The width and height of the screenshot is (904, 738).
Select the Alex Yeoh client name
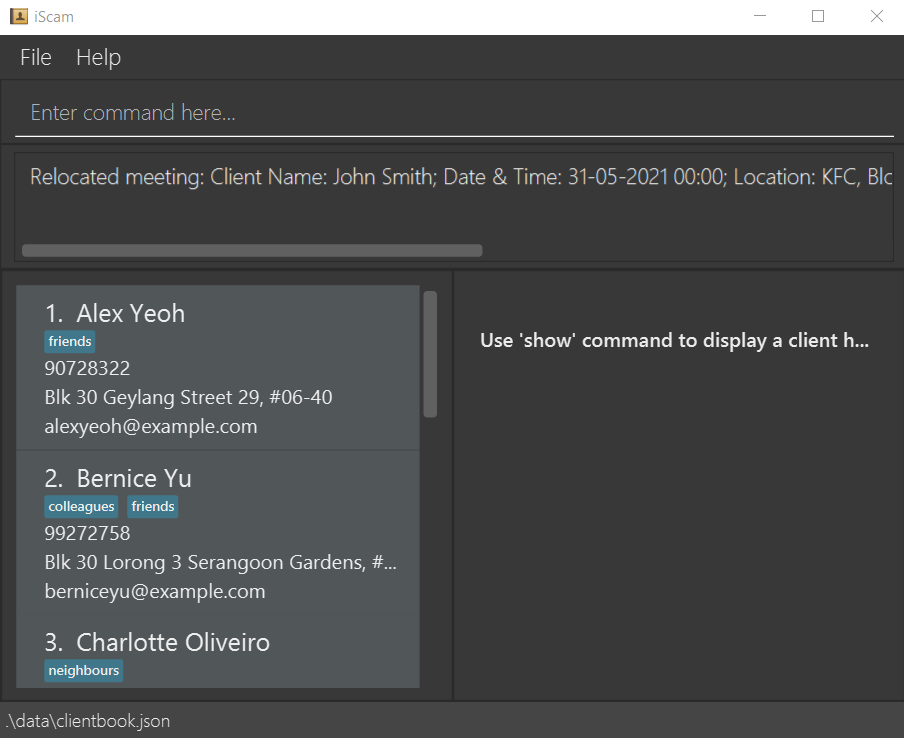[x=131, y=314]
